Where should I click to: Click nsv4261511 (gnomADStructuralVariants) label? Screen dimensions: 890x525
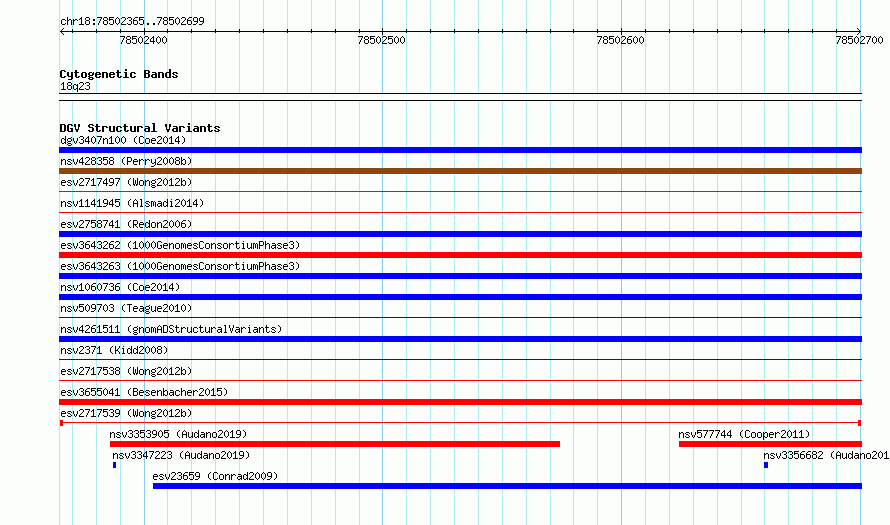click(x=171, y=329)
